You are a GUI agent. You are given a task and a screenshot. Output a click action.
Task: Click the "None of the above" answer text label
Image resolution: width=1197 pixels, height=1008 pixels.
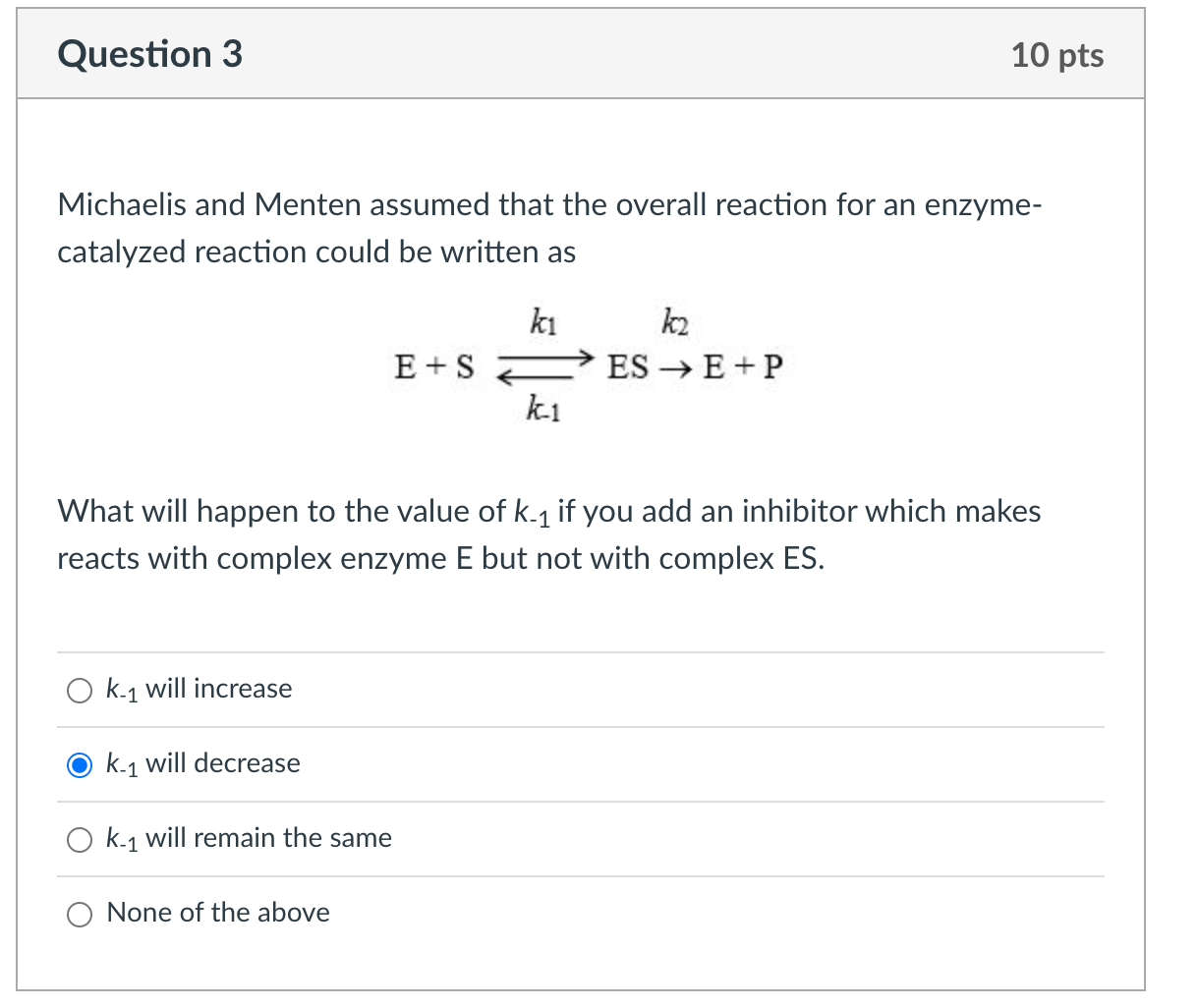pyautogui.click(x=218, y=914)
